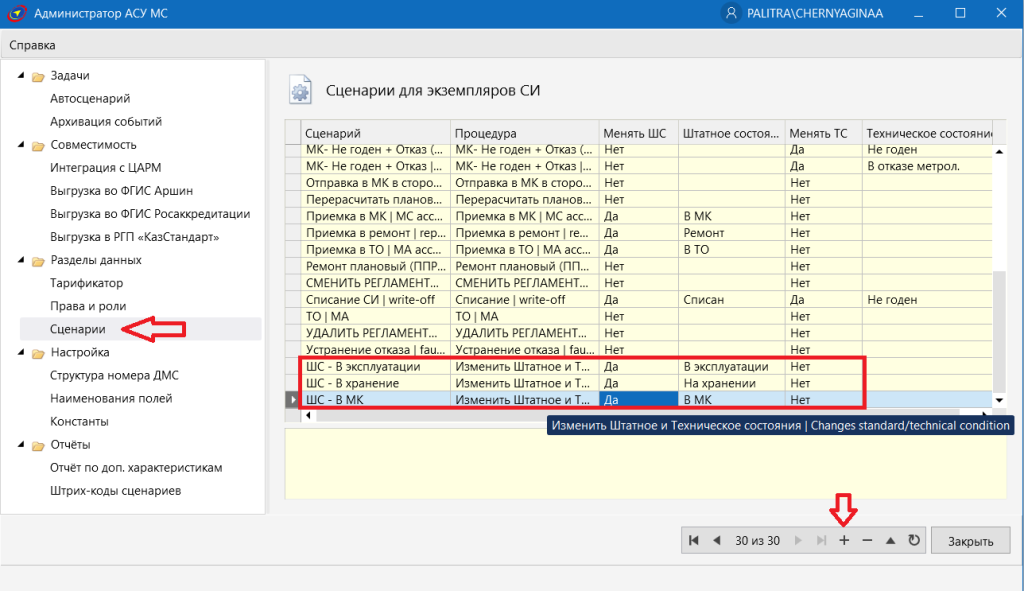Open Архивация событий section

pos(106,121)
